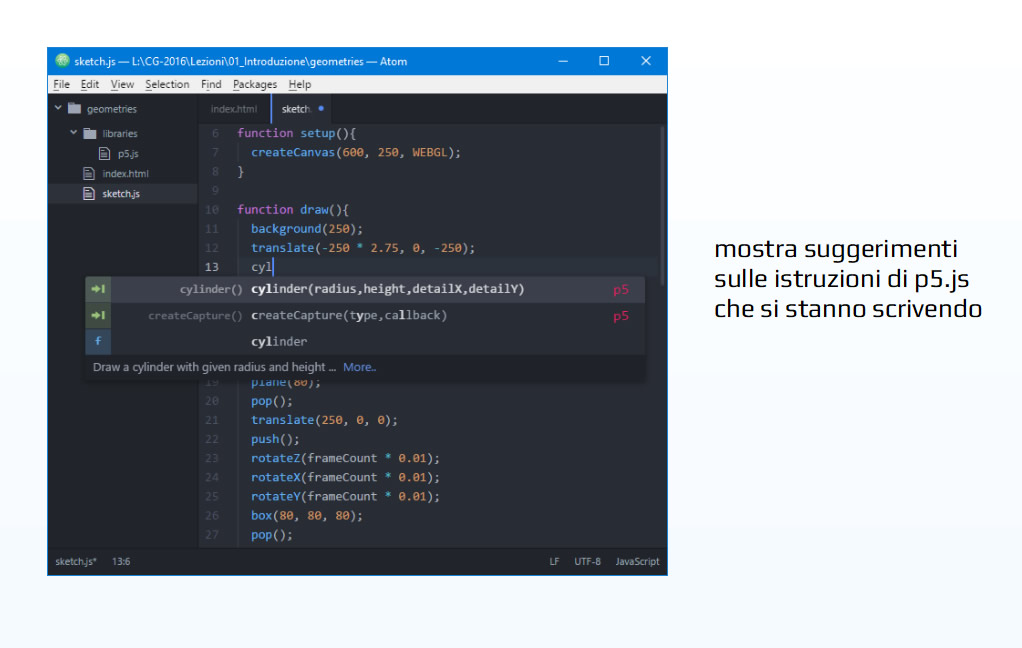Click UTF-8 encoding selector in status bar

point(587,561)
